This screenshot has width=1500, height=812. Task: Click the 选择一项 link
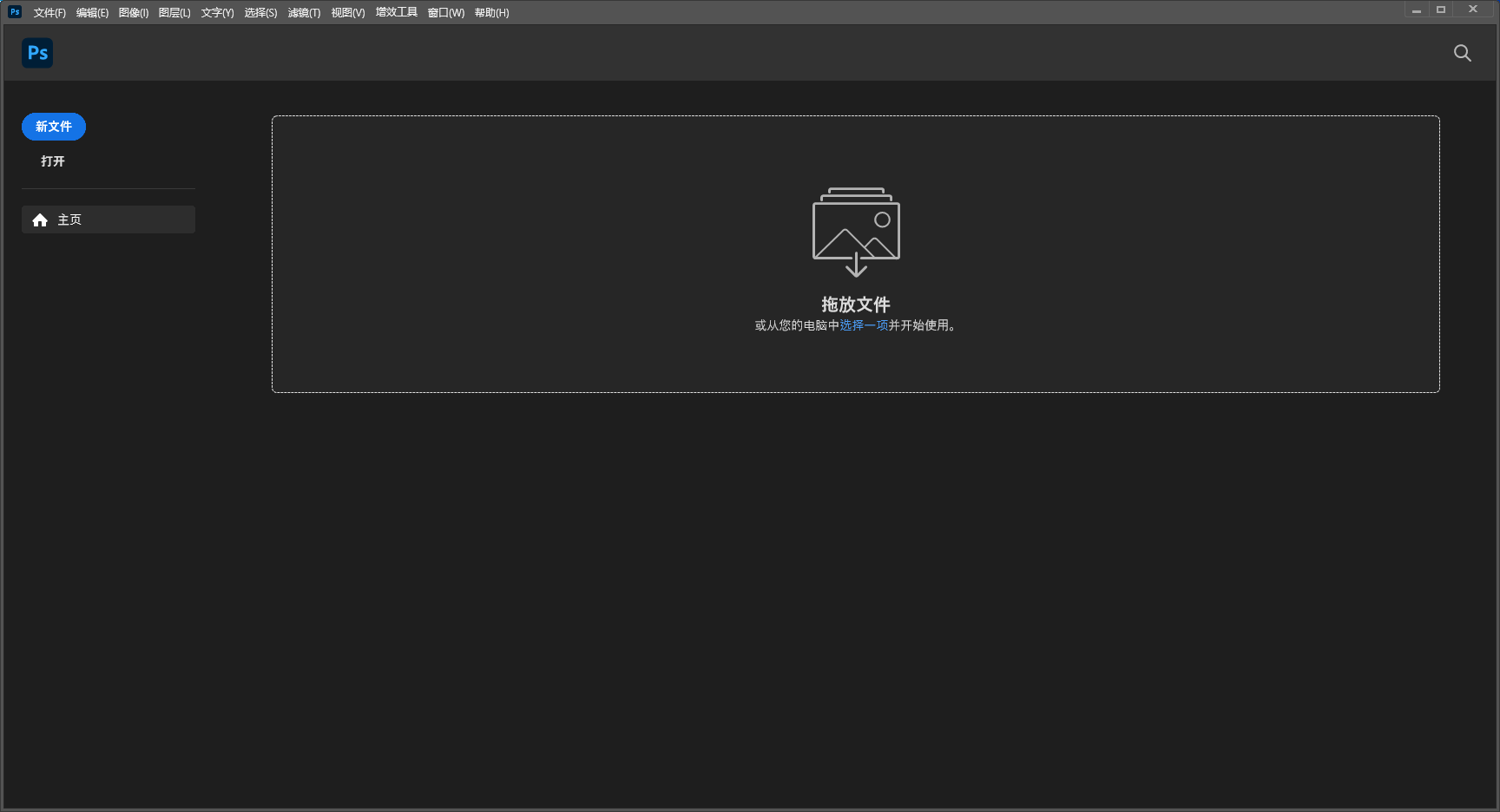[x=864, y=325]
